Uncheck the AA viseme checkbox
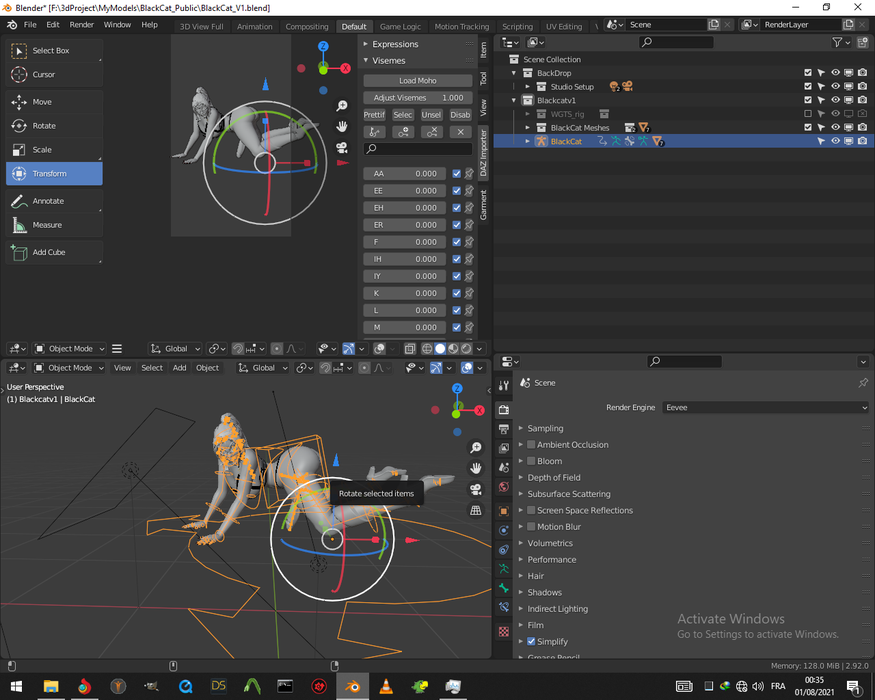 pyautogui.click(x=456, y=174)
